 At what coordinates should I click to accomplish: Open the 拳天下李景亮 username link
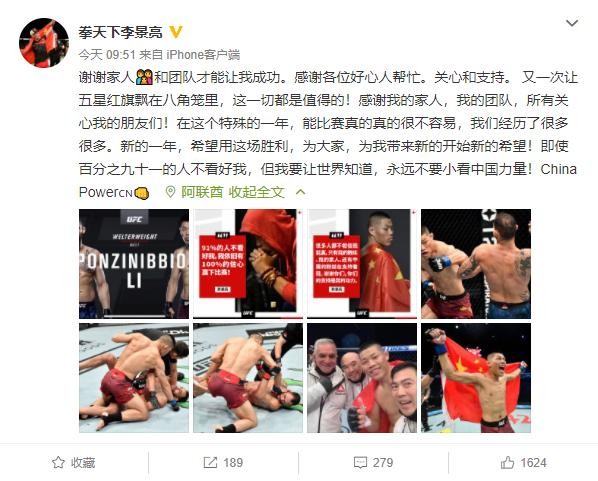coord(121,32)
